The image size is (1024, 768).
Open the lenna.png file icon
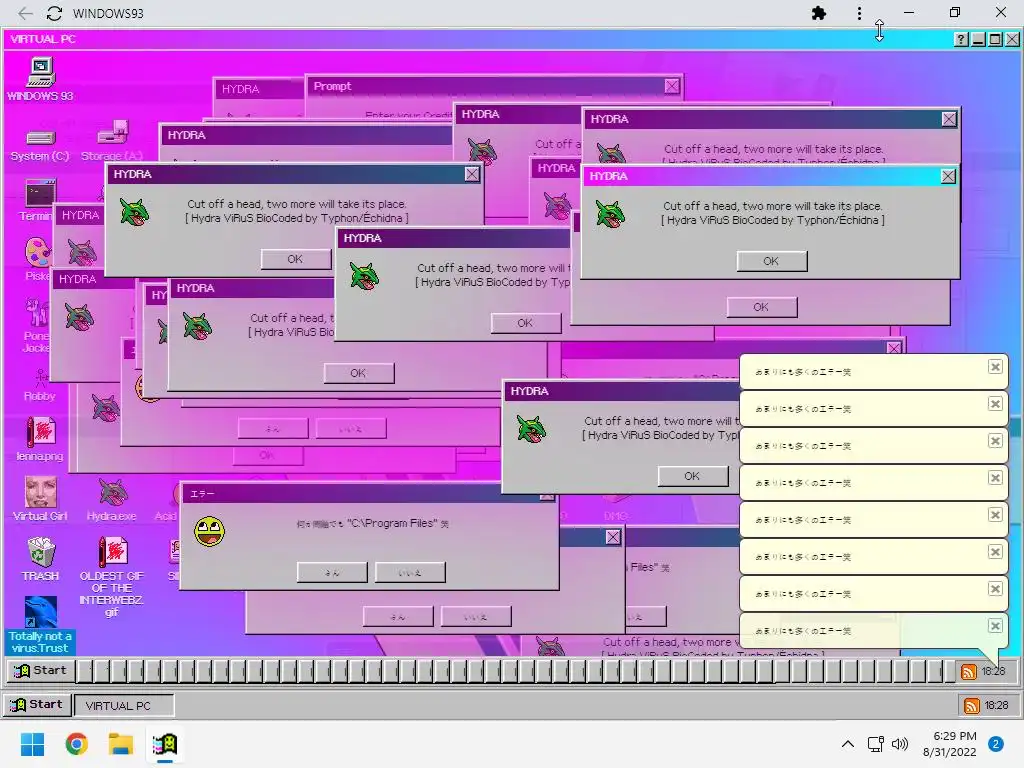point(40,439)
